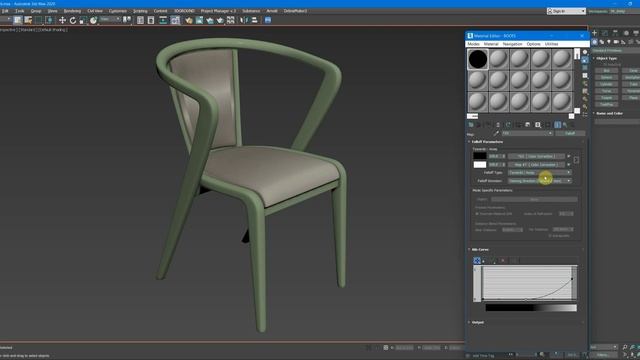The image size is (640, 360).
Task: Select the Move tool in main toolbar
Action: coord(62,20)
